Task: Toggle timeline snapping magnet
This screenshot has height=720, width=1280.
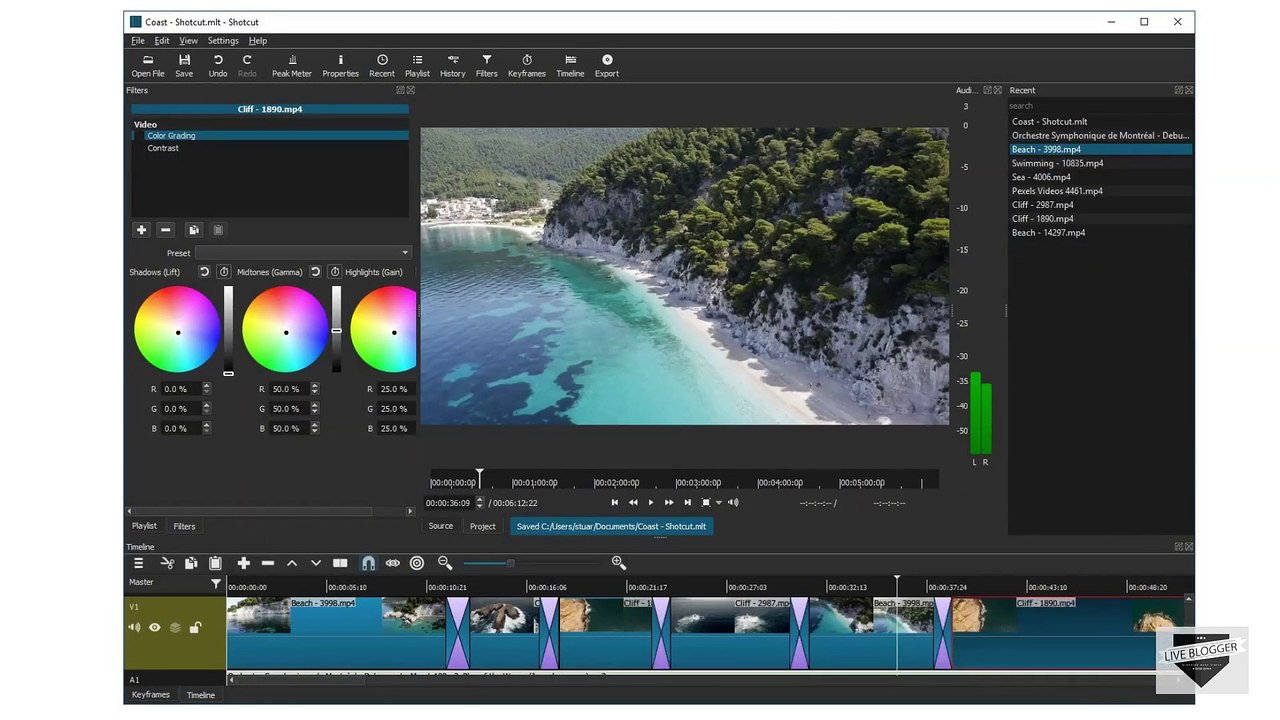Action: [x=368, y=564]
